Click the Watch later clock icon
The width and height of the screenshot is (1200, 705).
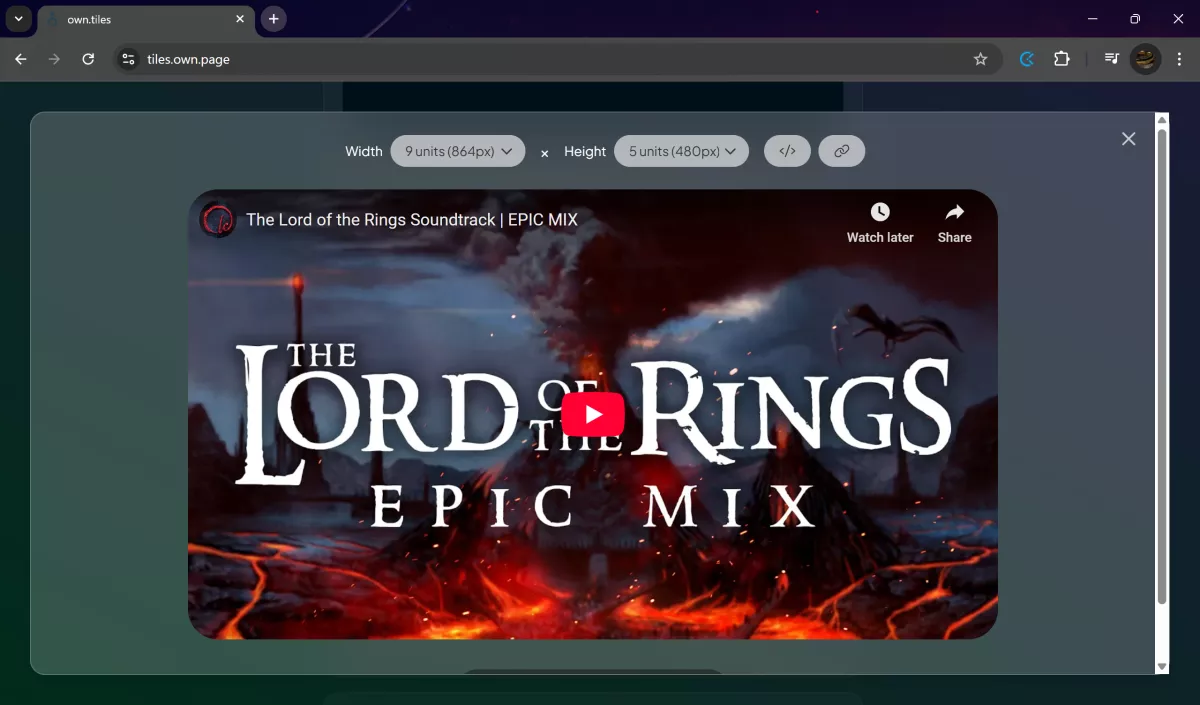pos(880,212)
